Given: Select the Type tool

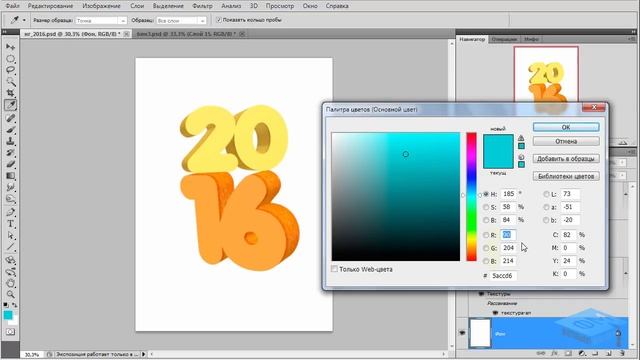Looking at the screenshot, I should coord(10,224).
